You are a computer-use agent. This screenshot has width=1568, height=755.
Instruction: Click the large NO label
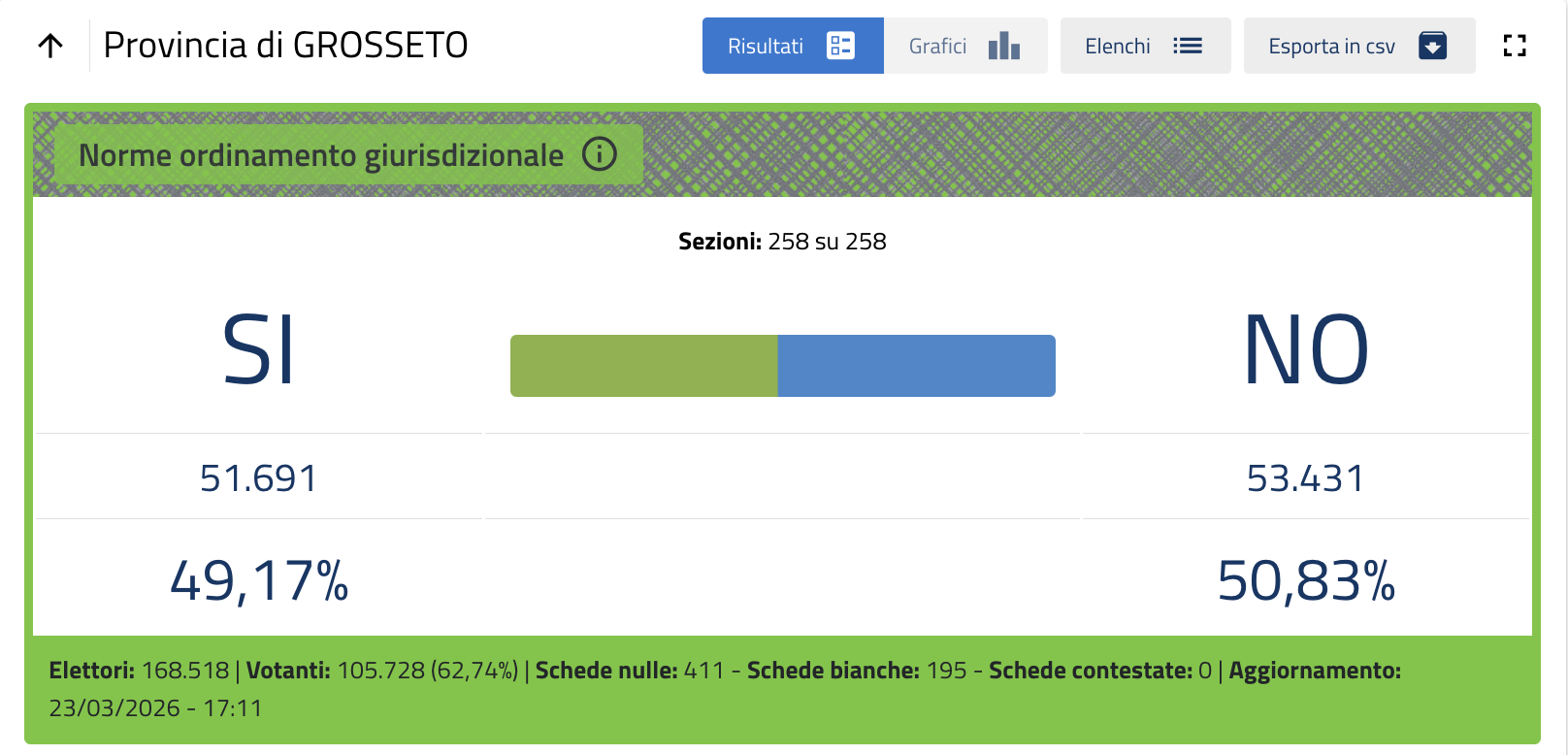(1305, 350)
